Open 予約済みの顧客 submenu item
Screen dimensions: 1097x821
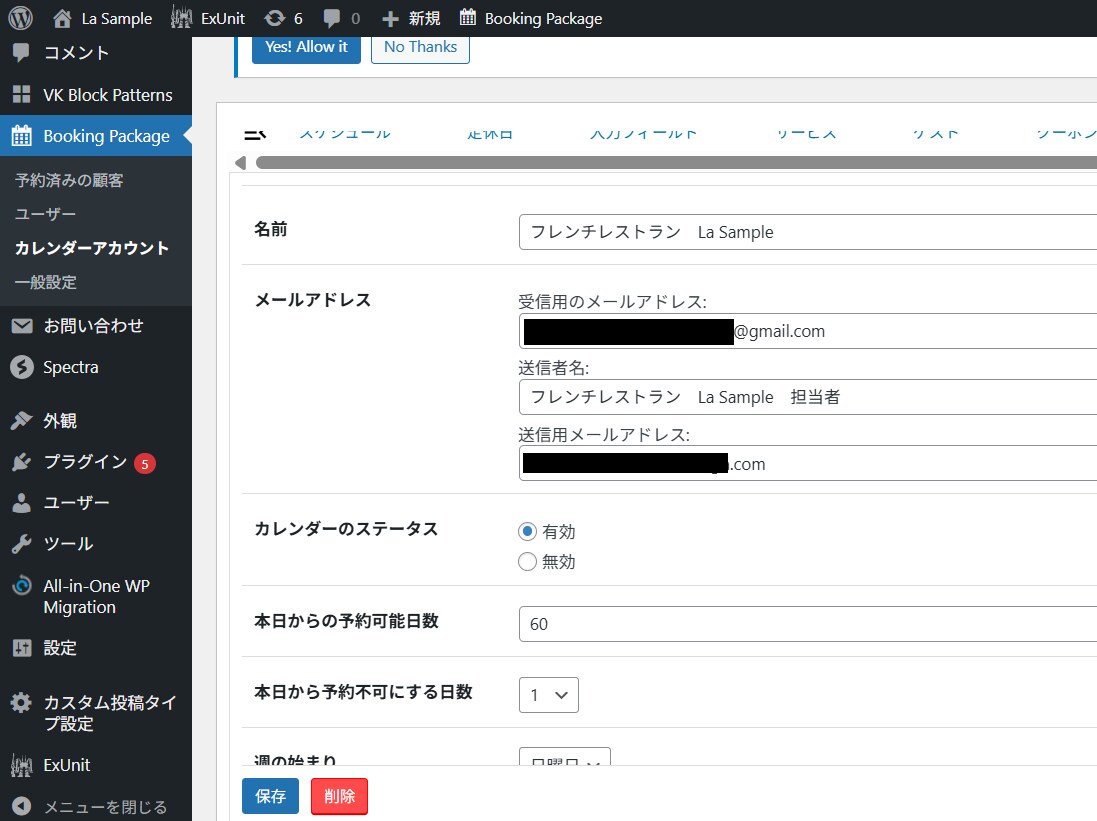pyautogui.click(x=69, y=181)
